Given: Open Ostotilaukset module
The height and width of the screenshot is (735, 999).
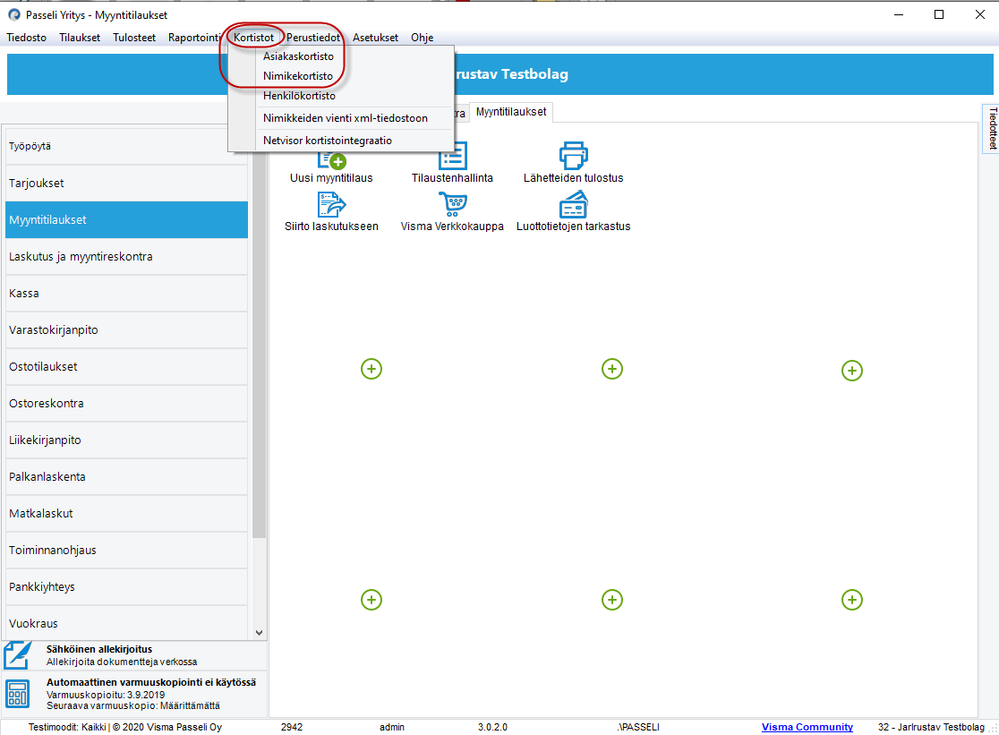Looking at the screenshot, I should click(126, 367).
